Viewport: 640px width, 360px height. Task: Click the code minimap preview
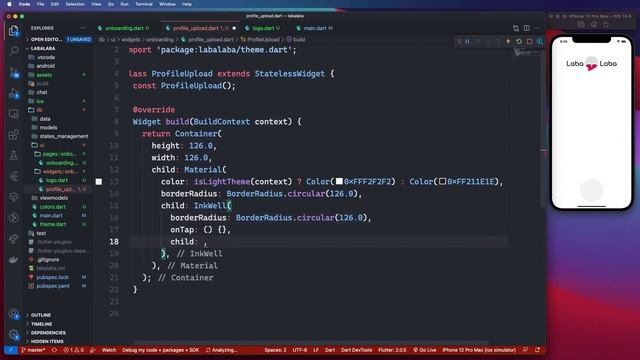pos(527,53)
